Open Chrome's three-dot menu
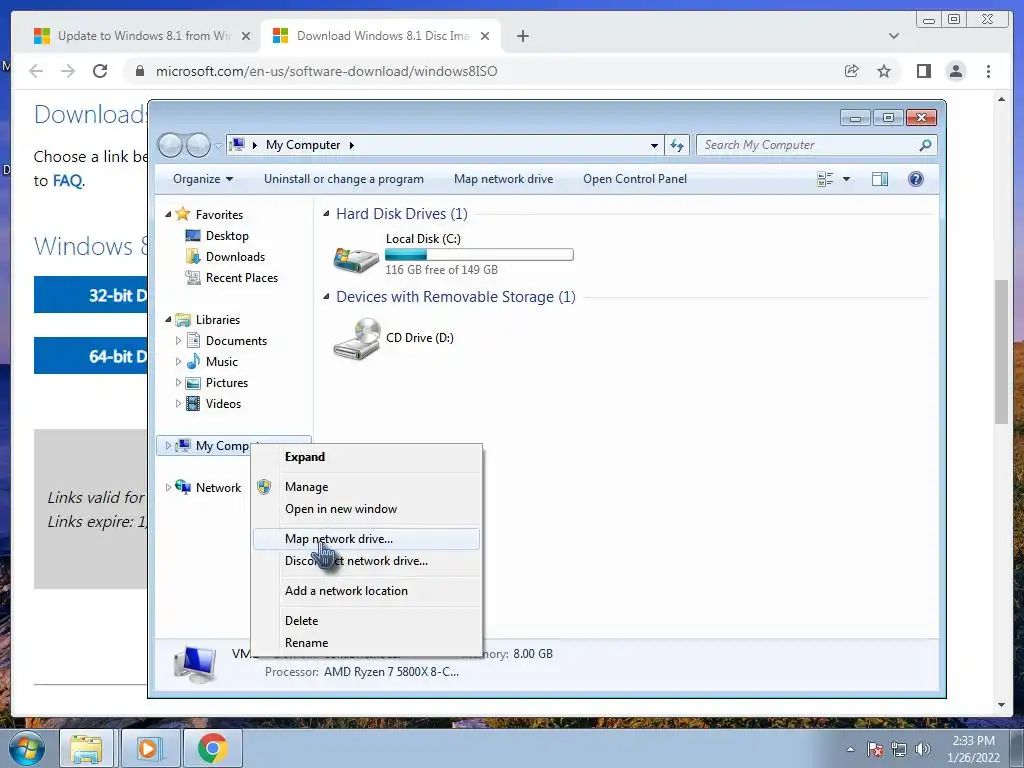The image size is (1024, 768). [x=988, y=71]
